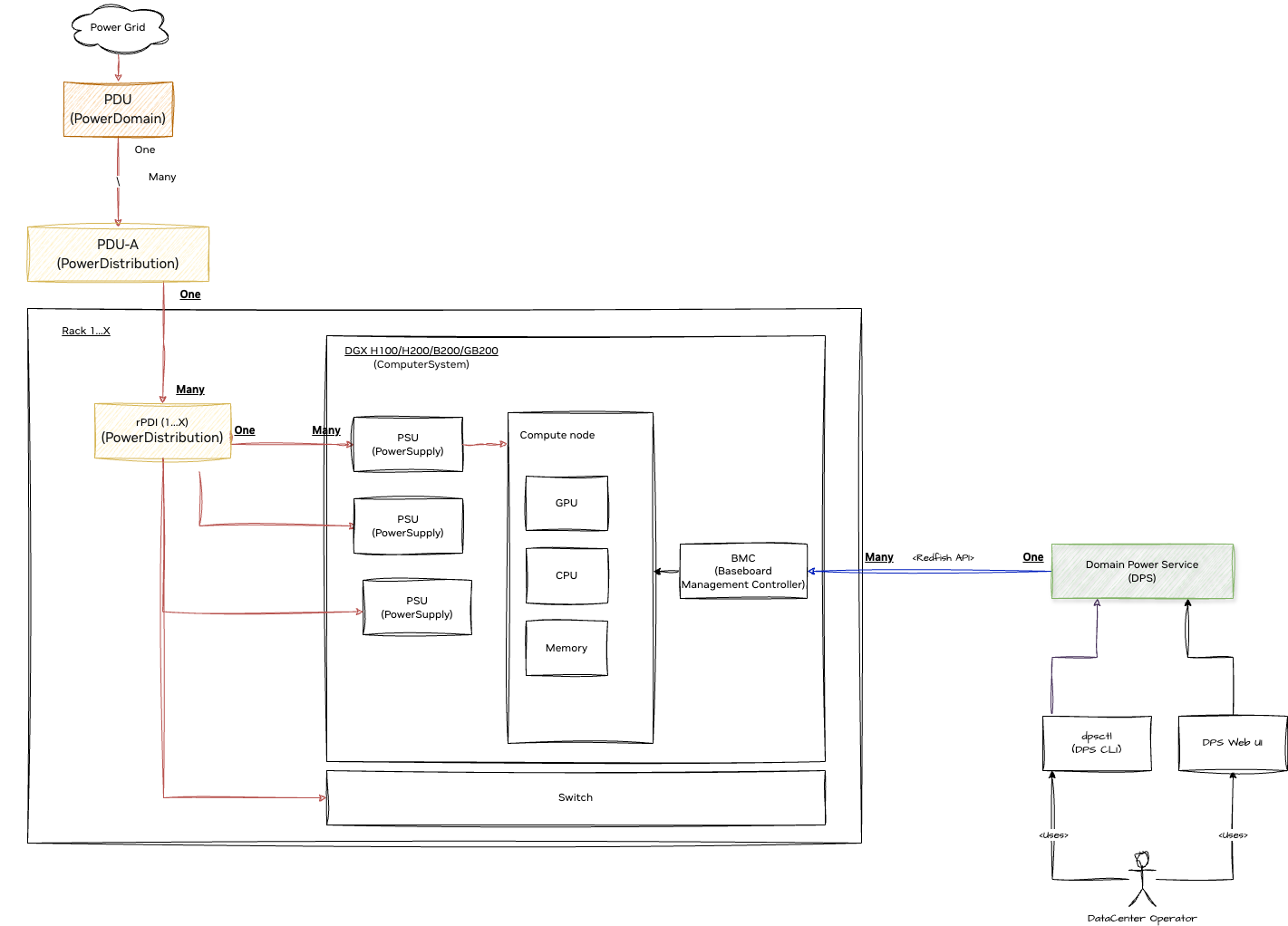
Task: Select the CPU box inside Compute node
Action: [x=567, y=575]
